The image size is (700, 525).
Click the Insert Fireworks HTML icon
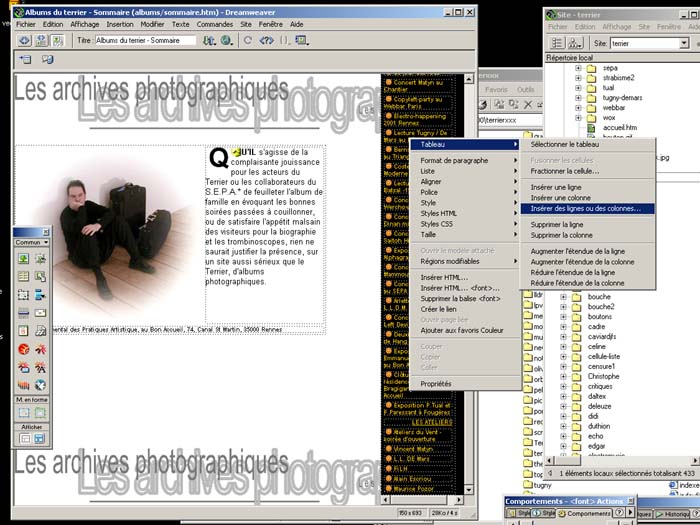(x=41, y=331)
